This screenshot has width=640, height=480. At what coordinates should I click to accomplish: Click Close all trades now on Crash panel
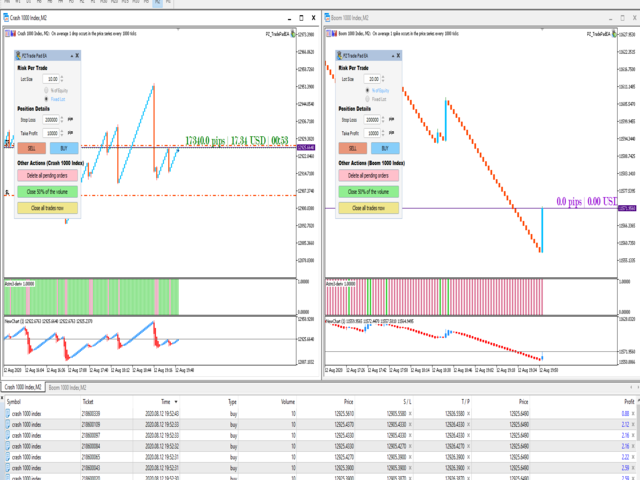pos(47,208)
